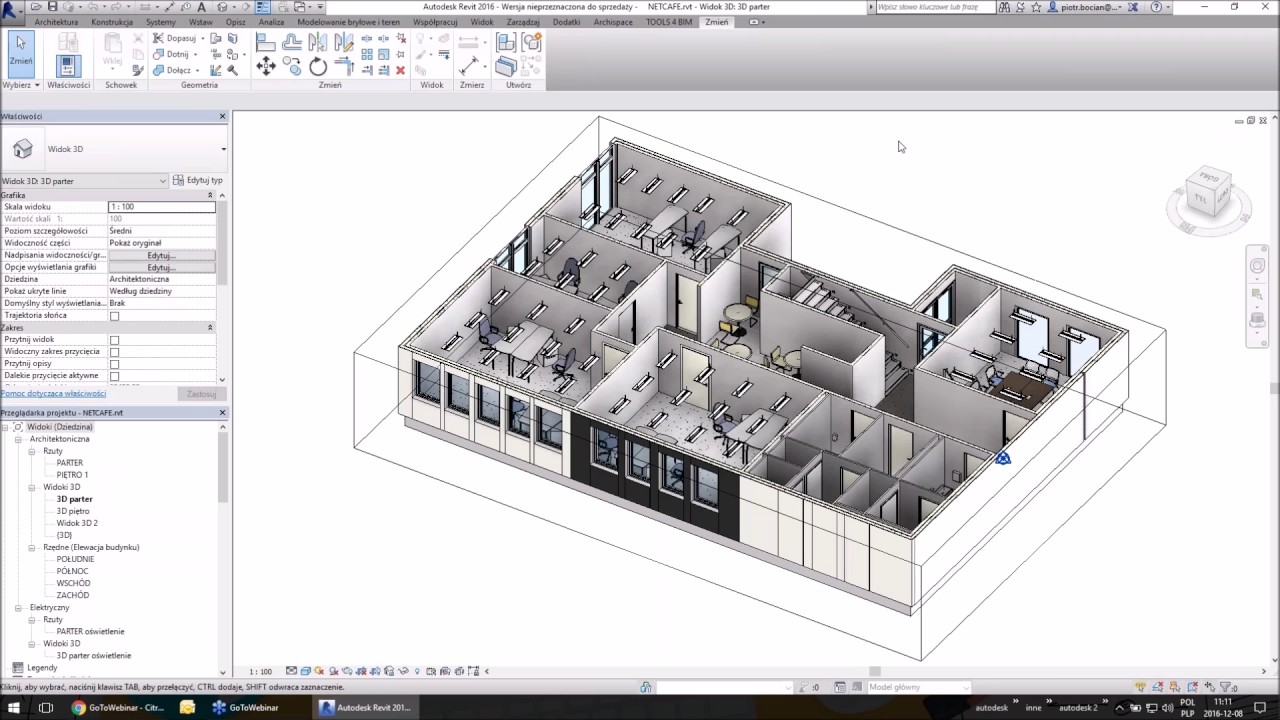Click the red Delete X icon
Screen dimensions: 1280x720
click(401, 70)
